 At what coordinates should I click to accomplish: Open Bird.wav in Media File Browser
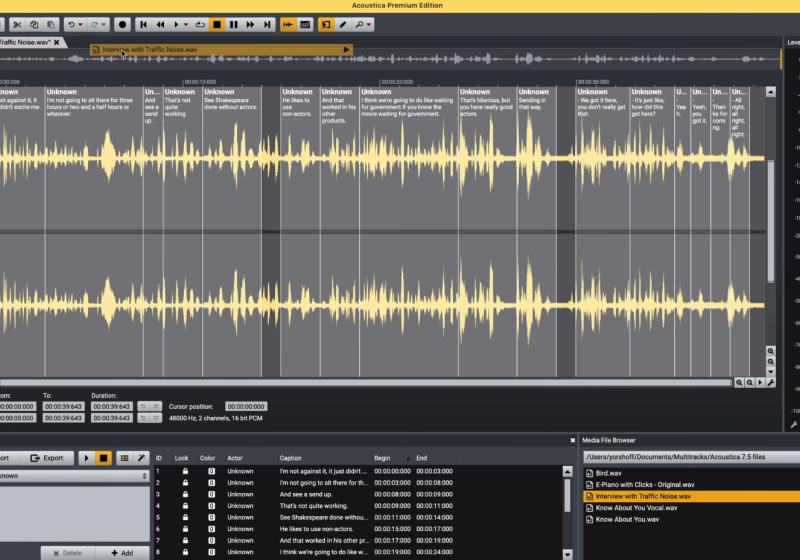coord(608,473)
